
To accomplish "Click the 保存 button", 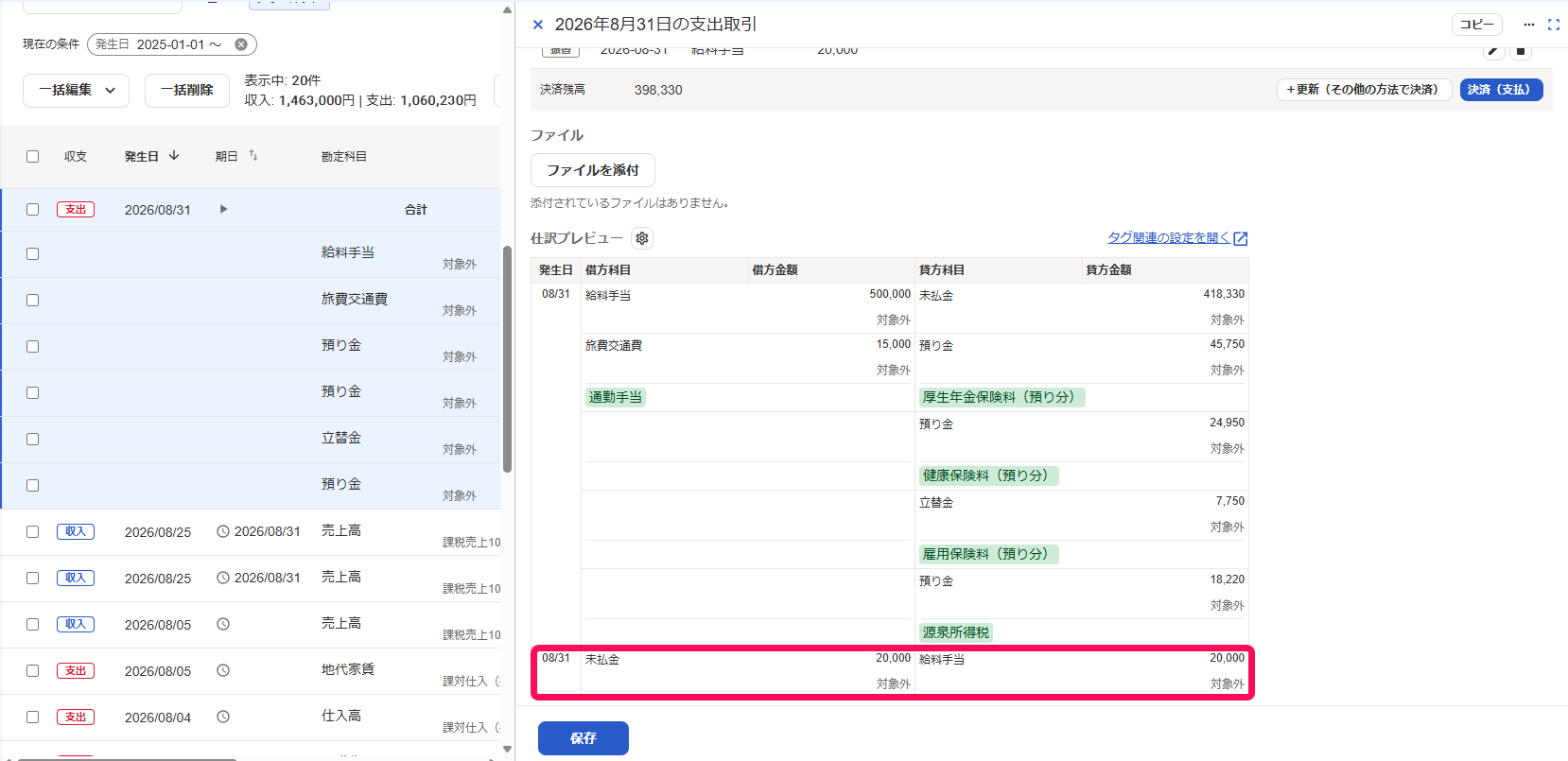I will tap(584, 738).
